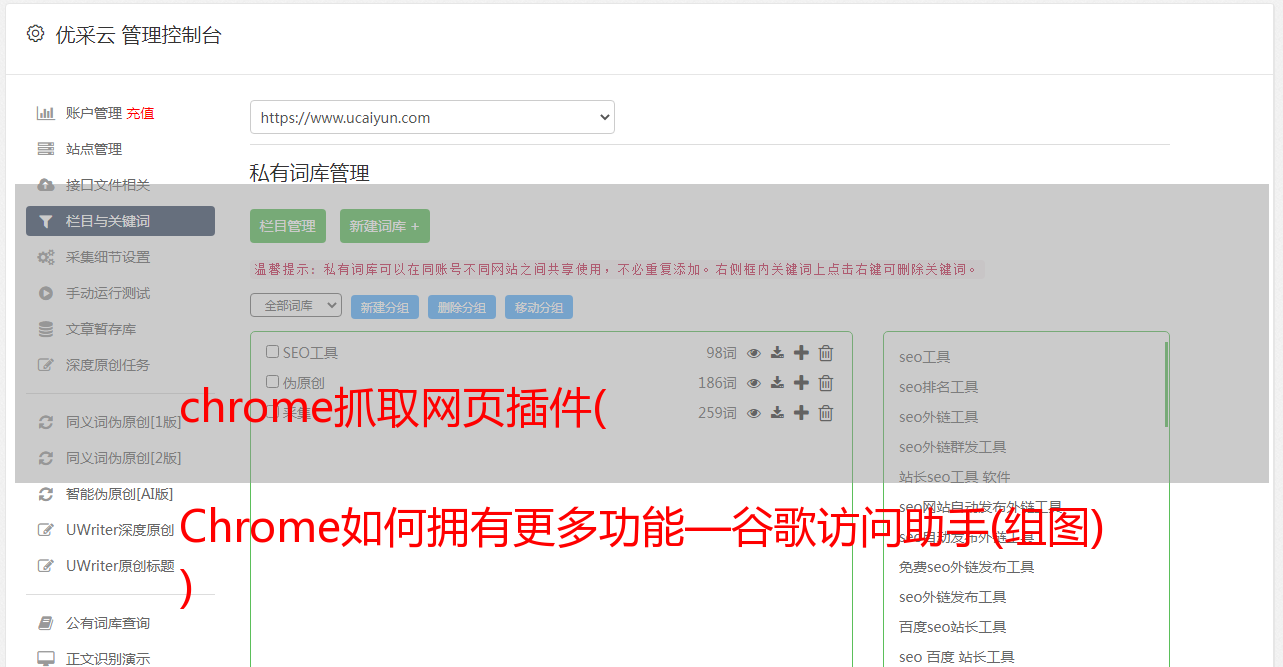This screenshot has height=667, width=1283.
Task: Download the SEO工具 word library
Action: click(777, 353)
